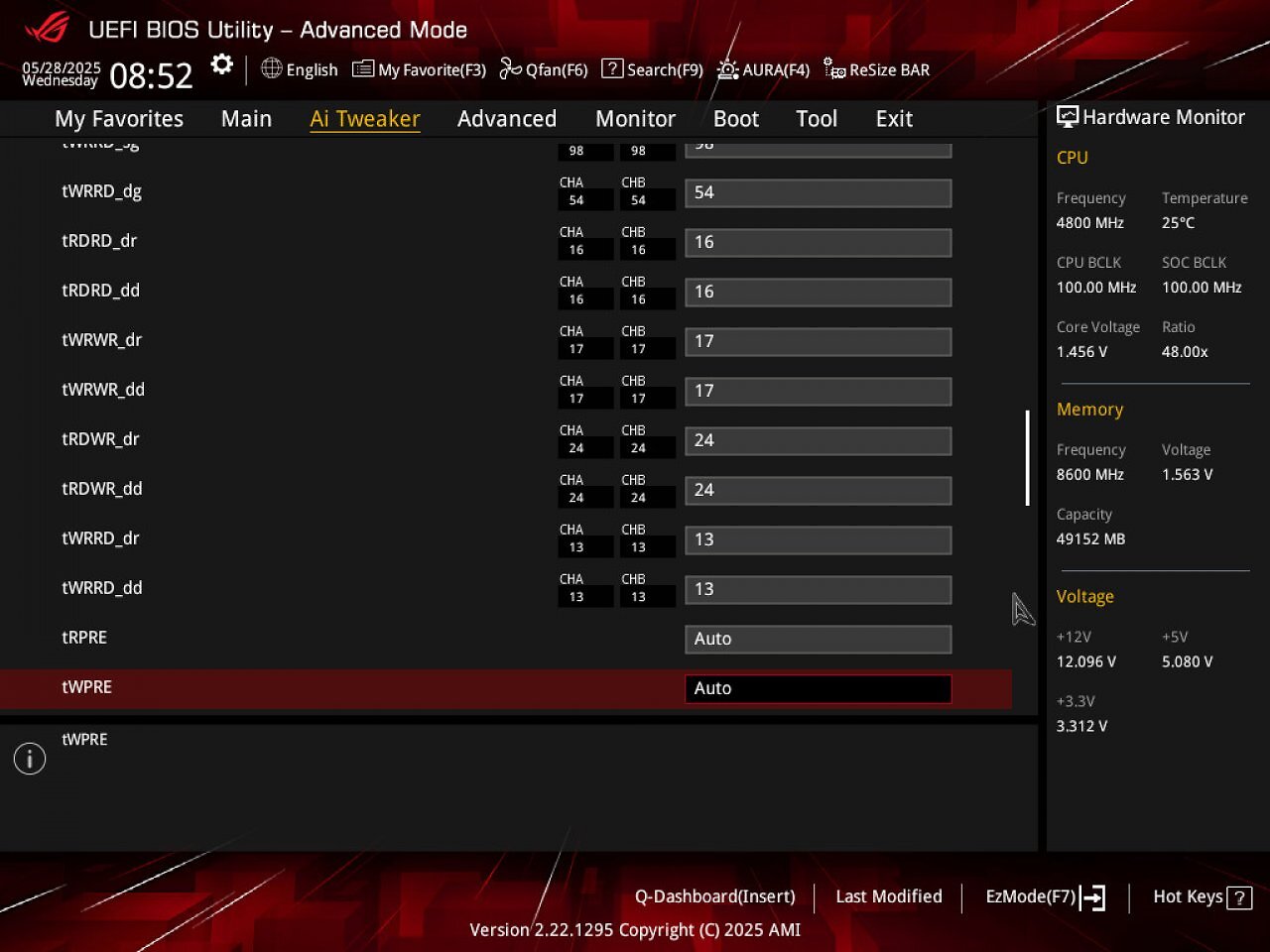The height and width of the screenshot is (952, 1270).
Task: Click the tRDWR_dr value 24 field
Action: coord(819,440)
